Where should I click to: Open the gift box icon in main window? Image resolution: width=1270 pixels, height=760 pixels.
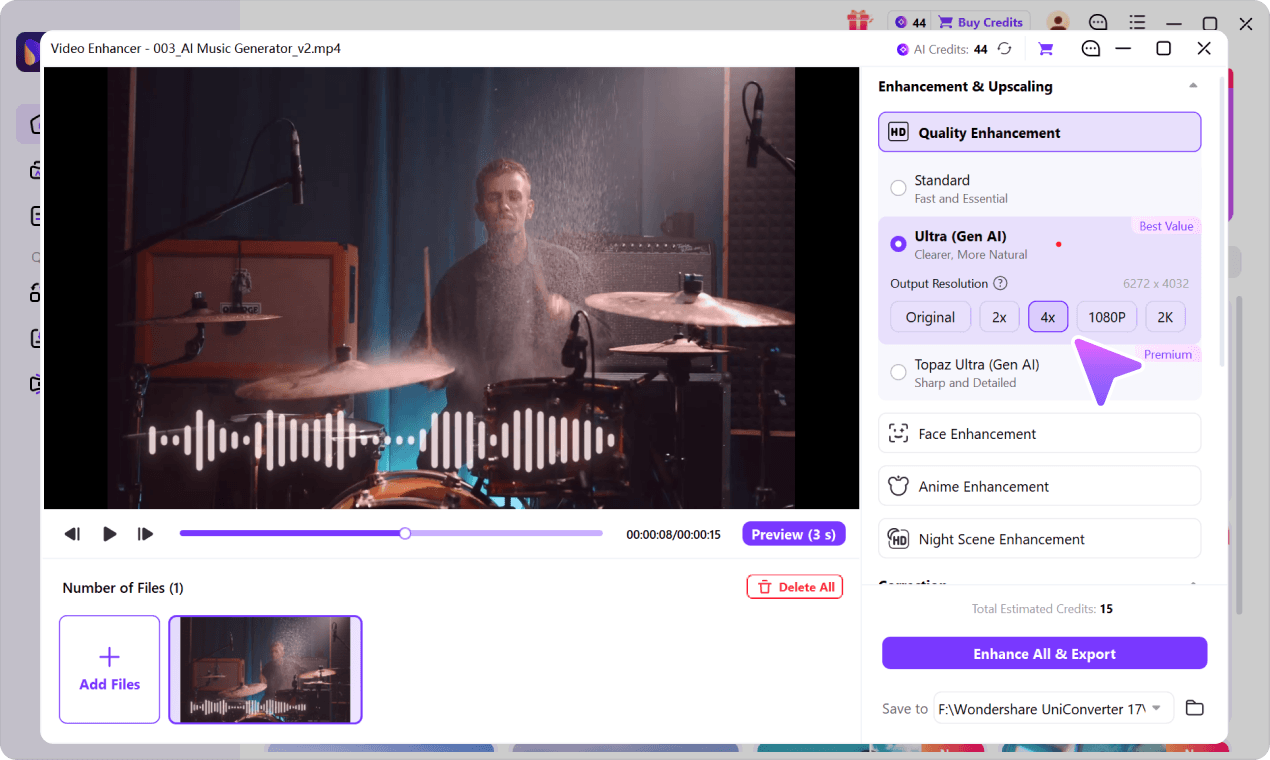point(859,21)
